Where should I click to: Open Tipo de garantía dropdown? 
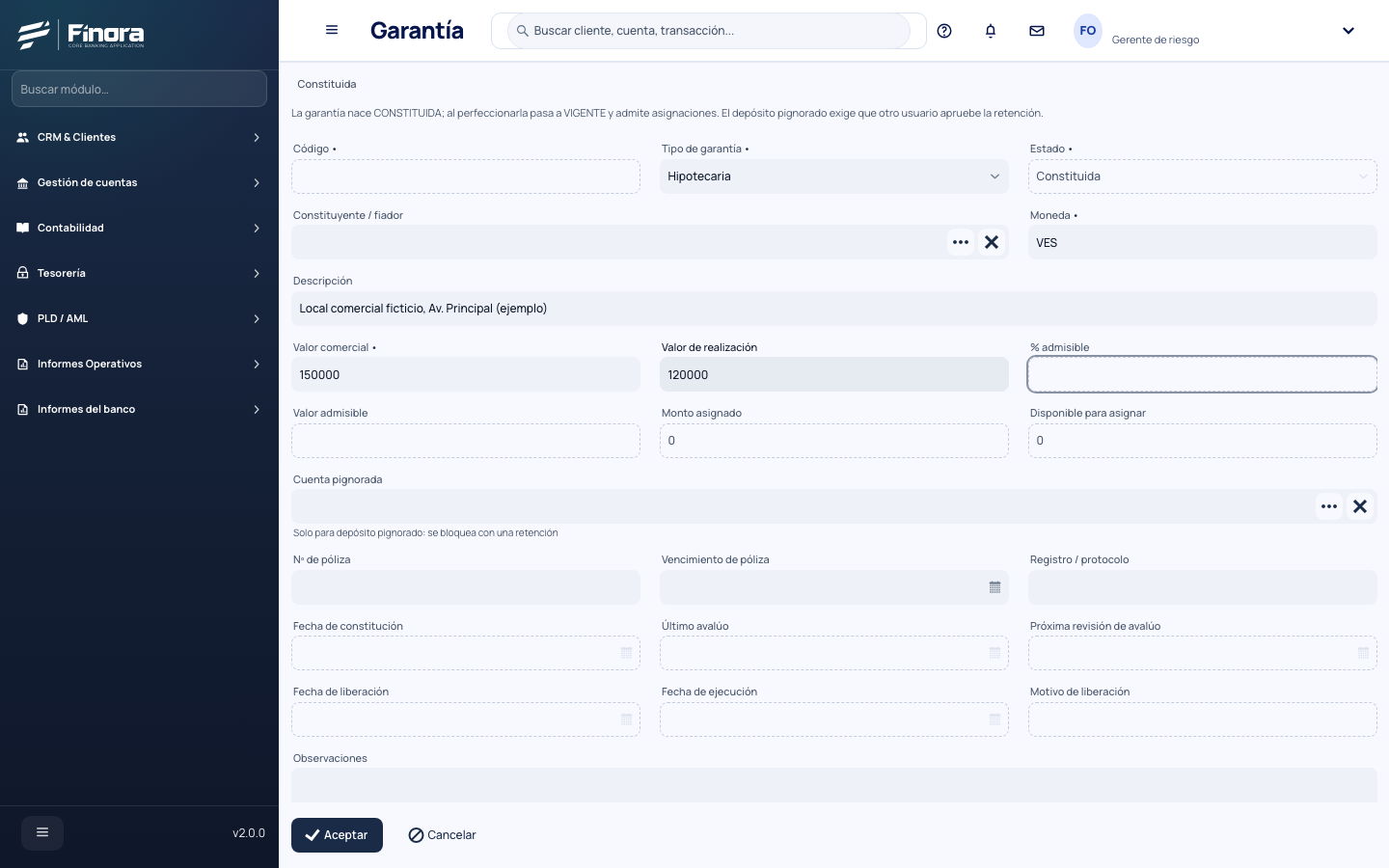[x=834, y=176]
